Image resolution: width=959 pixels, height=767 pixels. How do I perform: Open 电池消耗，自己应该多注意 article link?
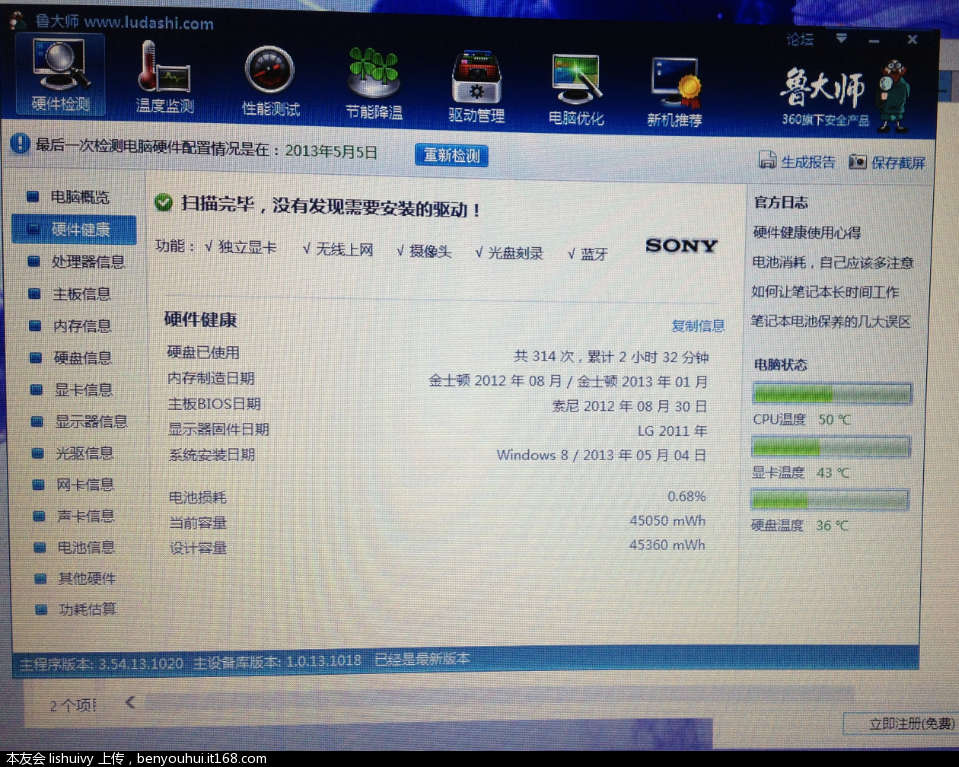pyautogui.click(x=832, y=262)
